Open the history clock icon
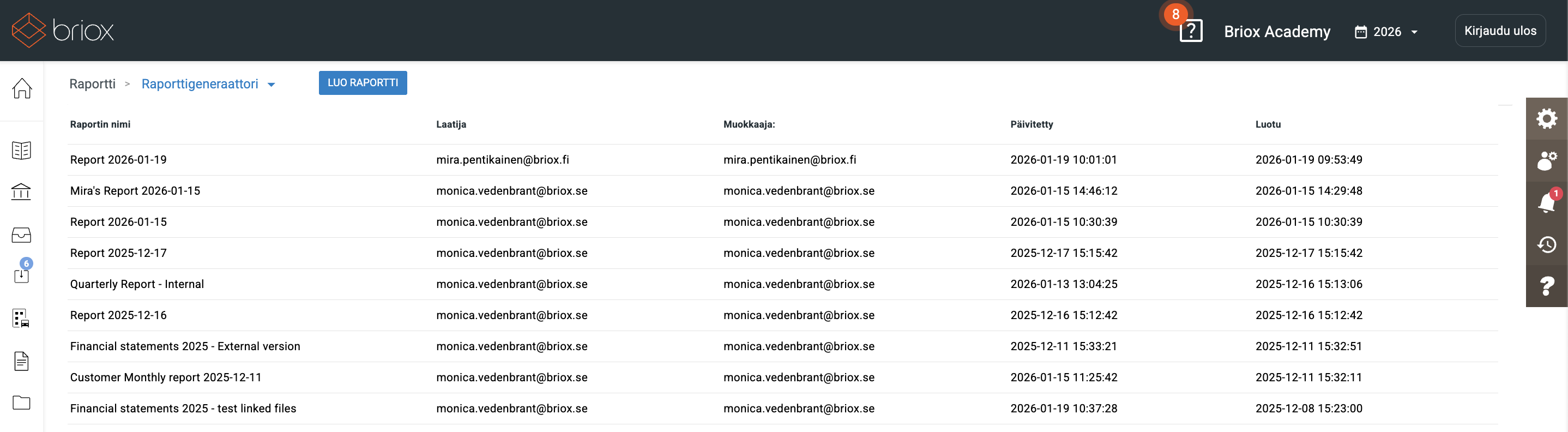Screen dimensions: 1568x432 coord(1546,245)
